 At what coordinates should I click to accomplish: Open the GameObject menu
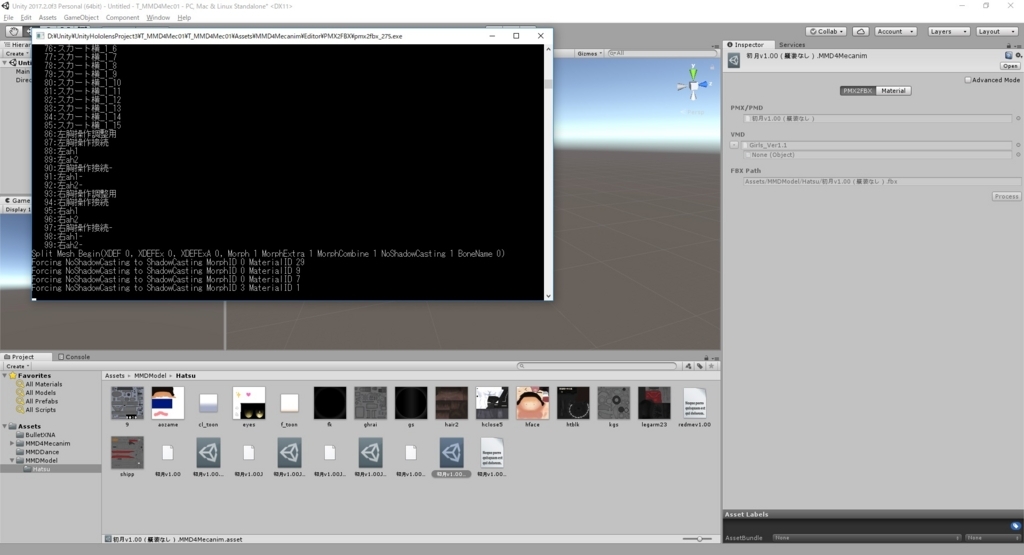[x=81, y=18]
